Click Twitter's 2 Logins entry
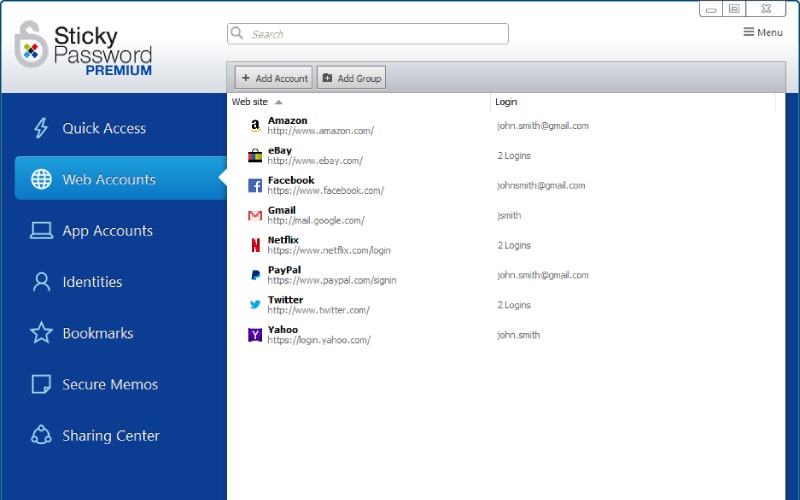800x500 pixels. coord(514,305)
